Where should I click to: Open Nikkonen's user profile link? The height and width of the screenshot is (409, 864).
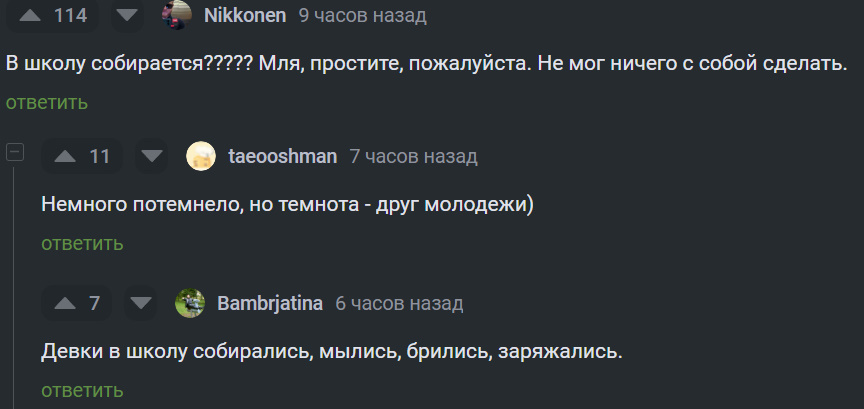tap(245, 15)
